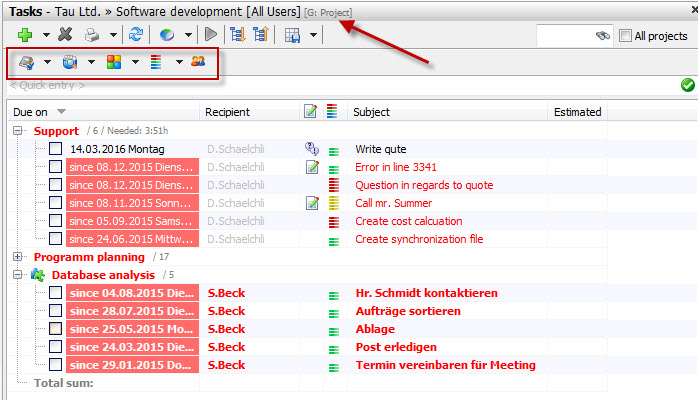Enable the All projects checkbox
This screenshot has height=400, width=698.
tap(626, 36)
